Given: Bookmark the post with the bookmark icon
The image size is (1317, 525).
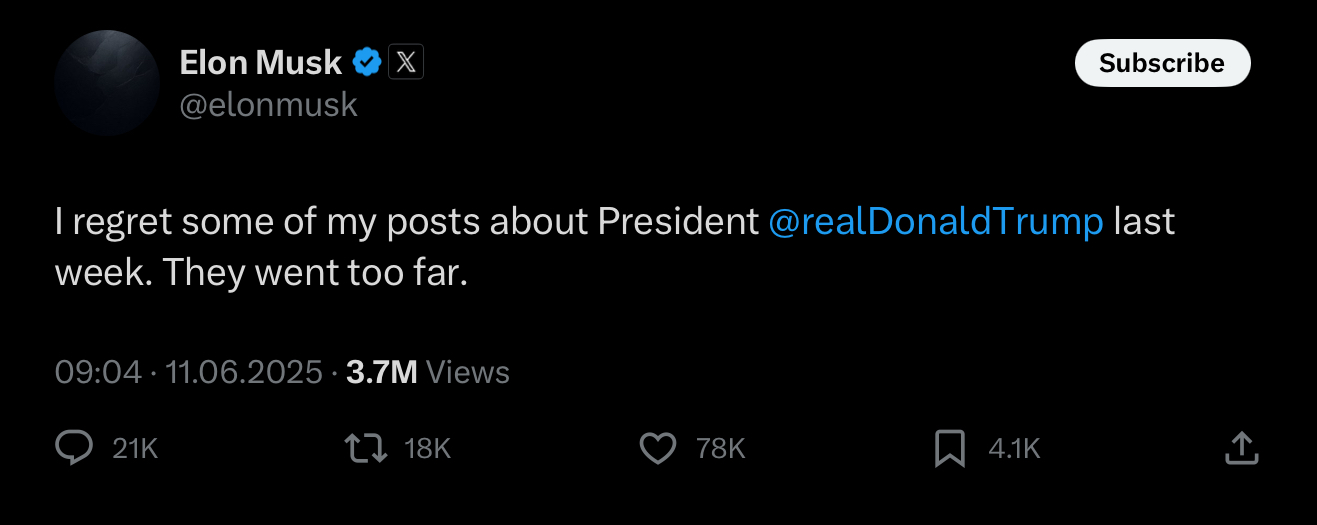Looking at the screenshot, I should click(949, 449).
